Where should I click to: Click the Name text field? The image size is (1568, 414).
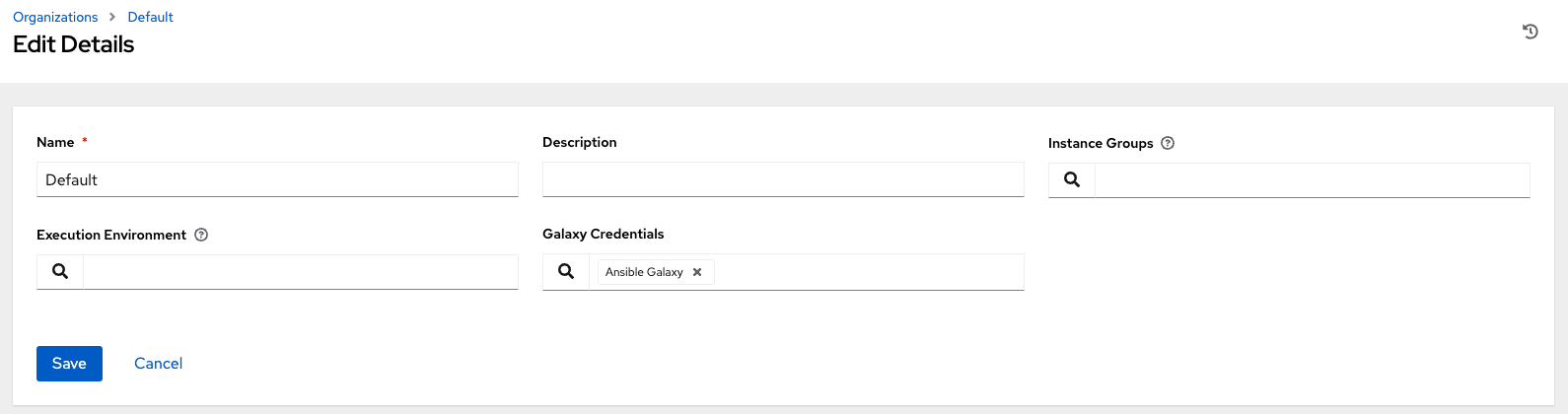277,180
